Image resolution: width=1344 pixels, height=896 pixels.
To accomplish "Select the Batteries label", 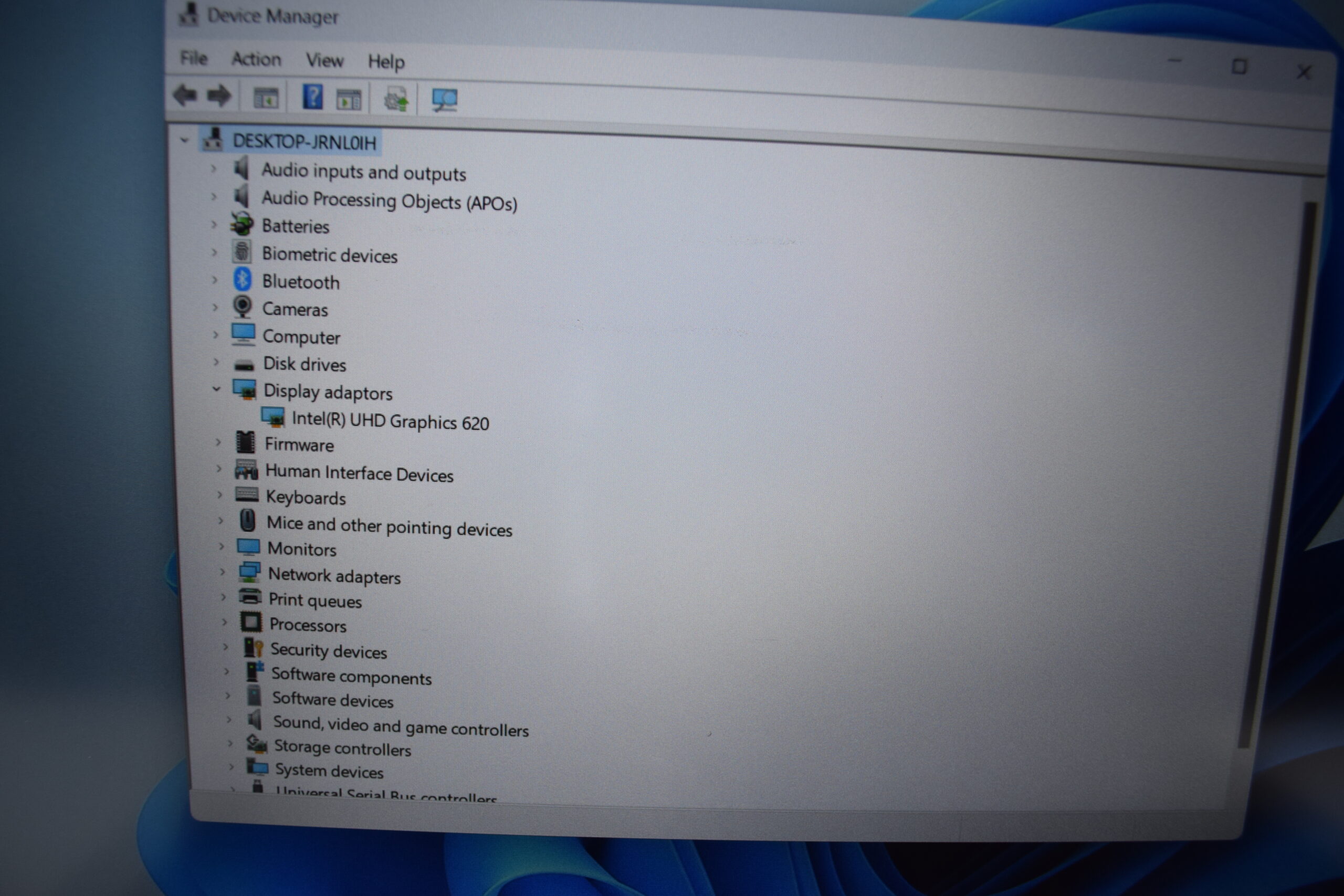I will (x=296, y=226).
